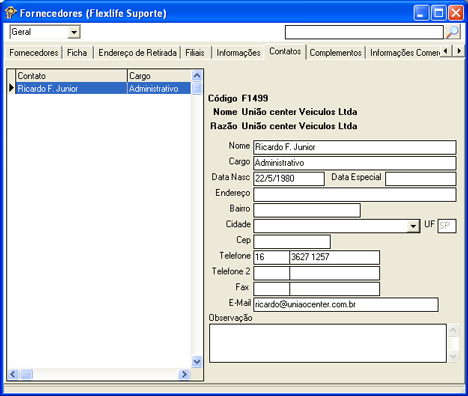Click the Cargo column header
Viewport: 468px width, 396px height.
(159, 76)
